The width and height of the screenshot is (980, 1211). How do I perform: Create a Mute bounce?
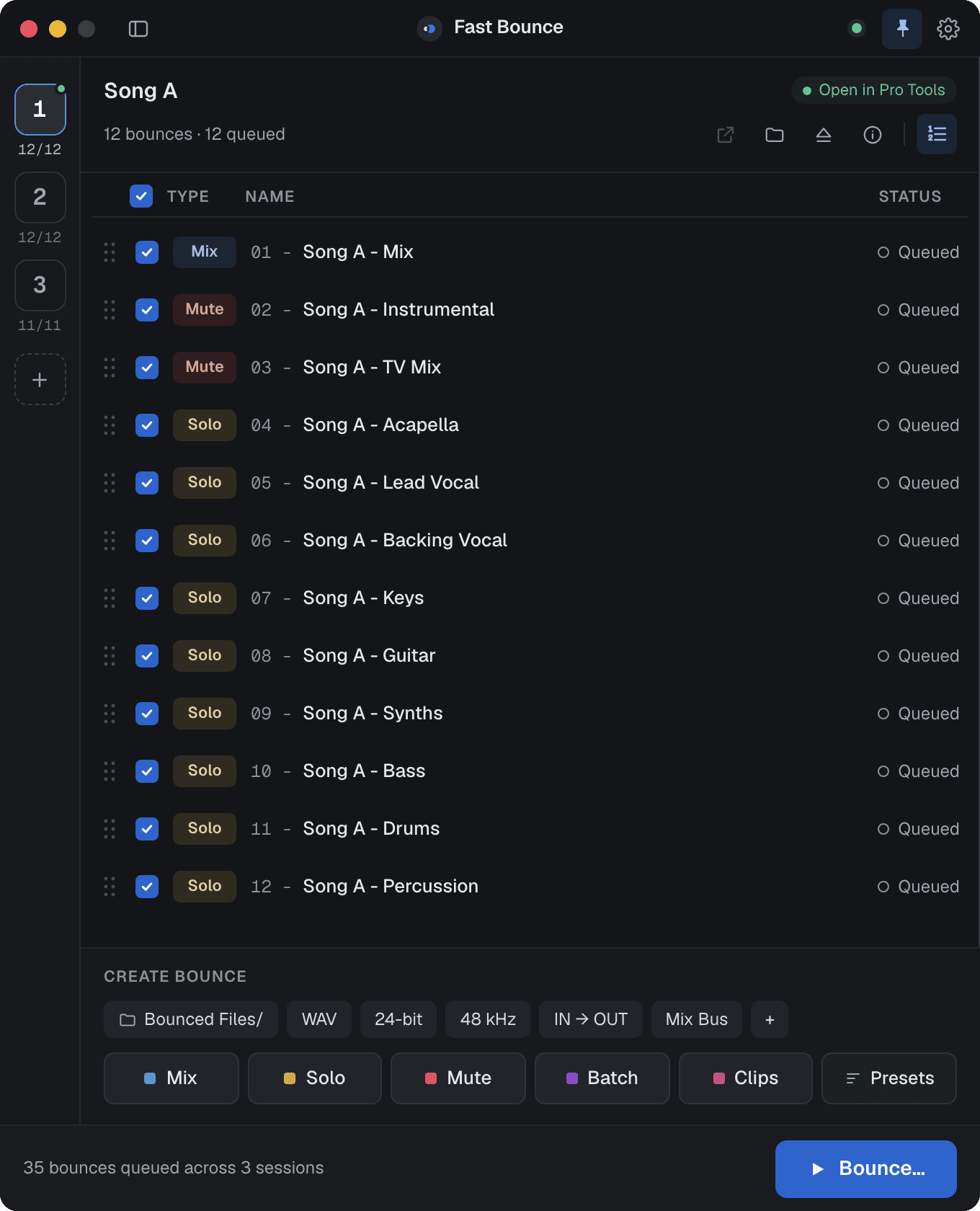pyautogui.click(x=458, y=1078)
